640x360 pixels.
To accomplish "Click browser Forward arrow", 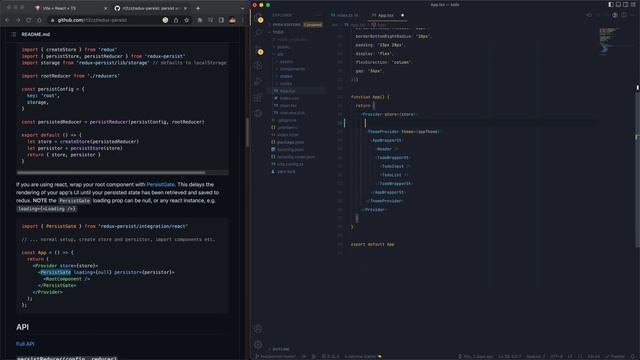I will pyautogui.click(x=18, y=20).
